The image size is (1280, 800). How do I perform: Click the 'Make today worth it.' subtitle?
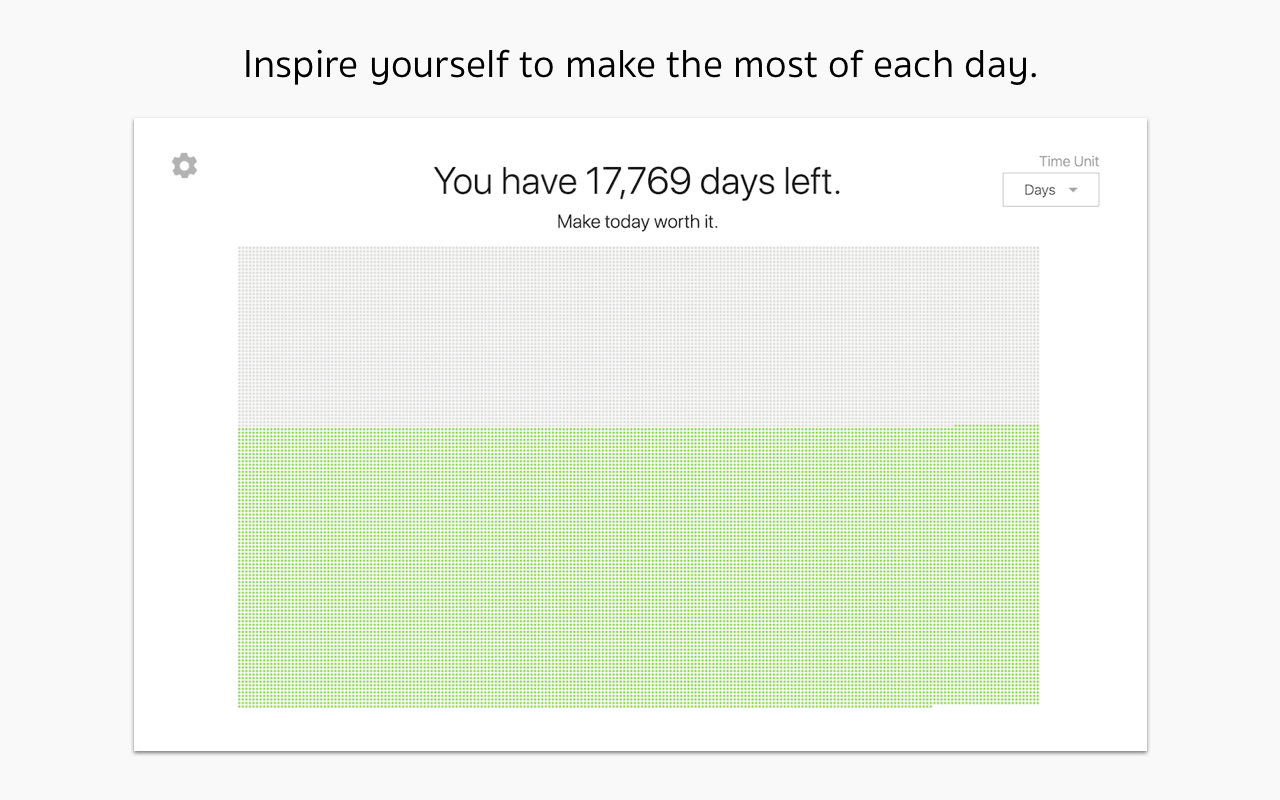[x=638, y=222]
